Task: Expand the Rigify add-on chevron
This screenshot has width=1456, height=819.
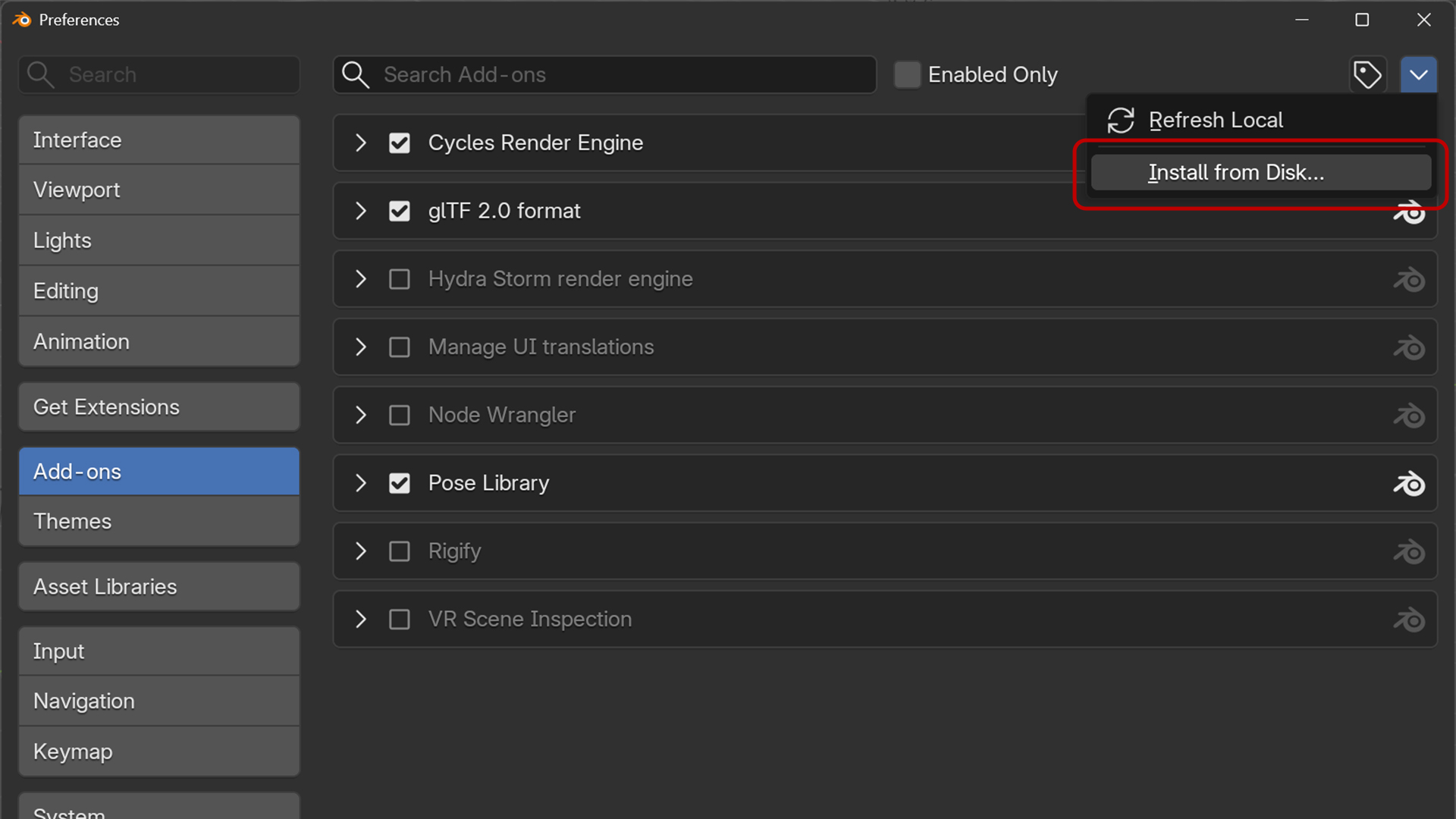Action: coord(361,551)
